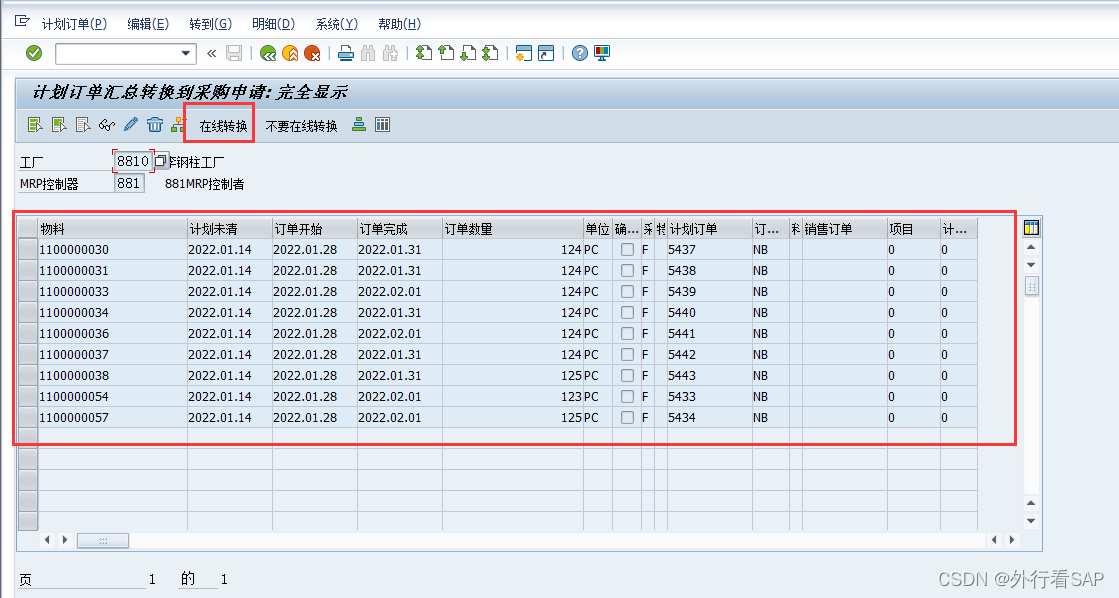Click the Display glasses icon
The height and width of the screenshot is (598, 1119).
(107, 125)
